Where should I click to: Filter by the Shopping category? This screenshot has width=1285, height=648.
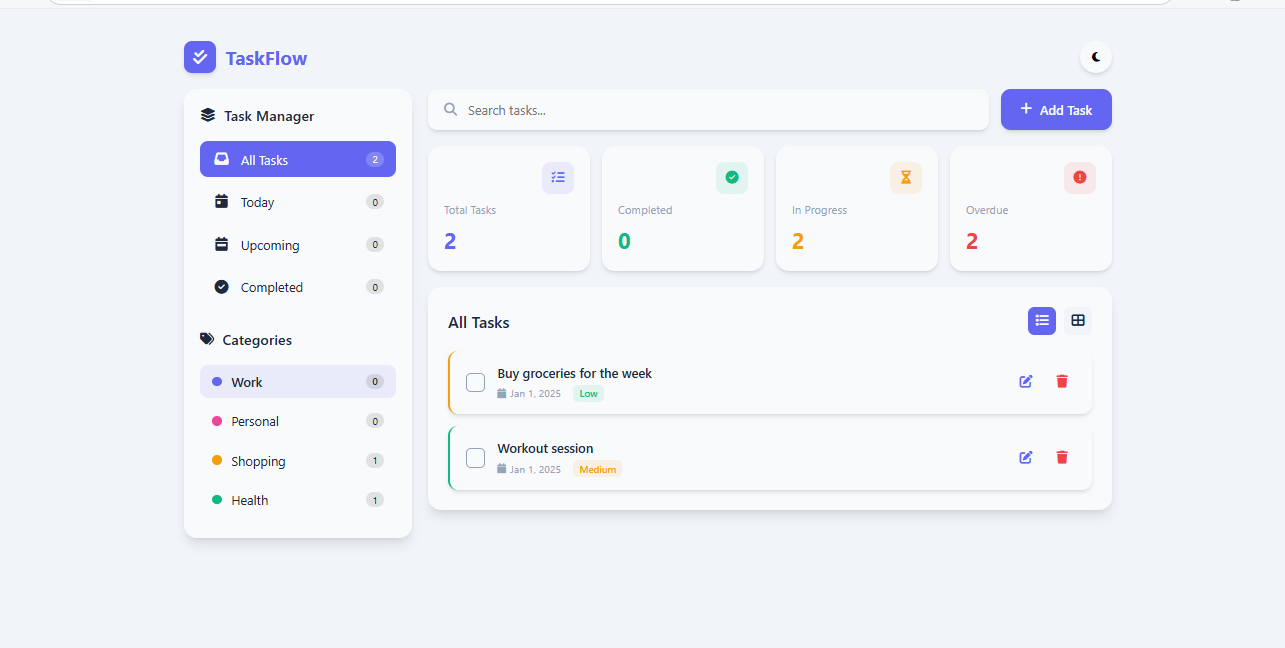298,461
